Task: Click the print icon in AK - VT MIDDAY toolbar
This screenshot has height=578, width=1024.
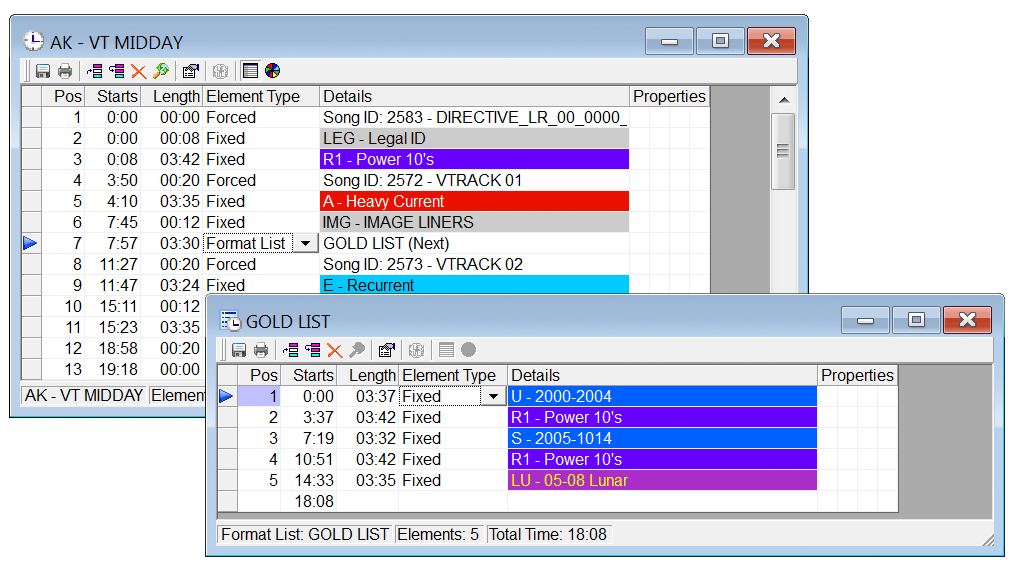Action: pyautogui.click(x=65, y=71)
